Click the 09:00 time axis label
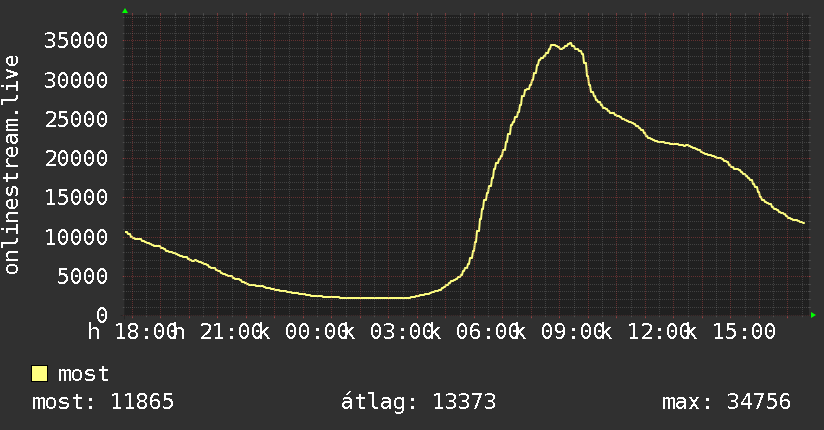This screenshot has width=824, height=430. tap(573, 332)
